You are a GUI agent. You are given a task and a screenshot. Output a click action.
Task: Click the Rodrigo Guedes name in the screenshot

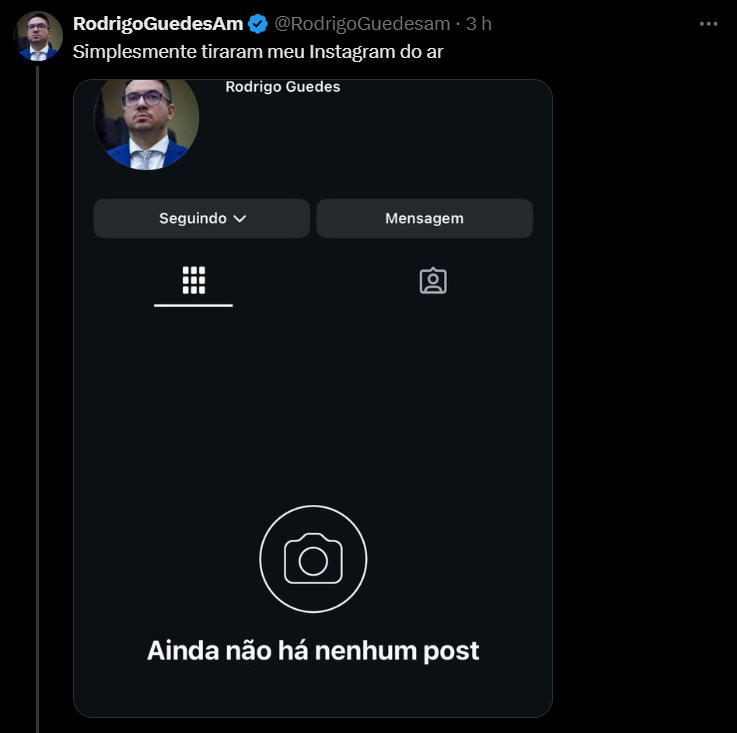tap(283, 87)
